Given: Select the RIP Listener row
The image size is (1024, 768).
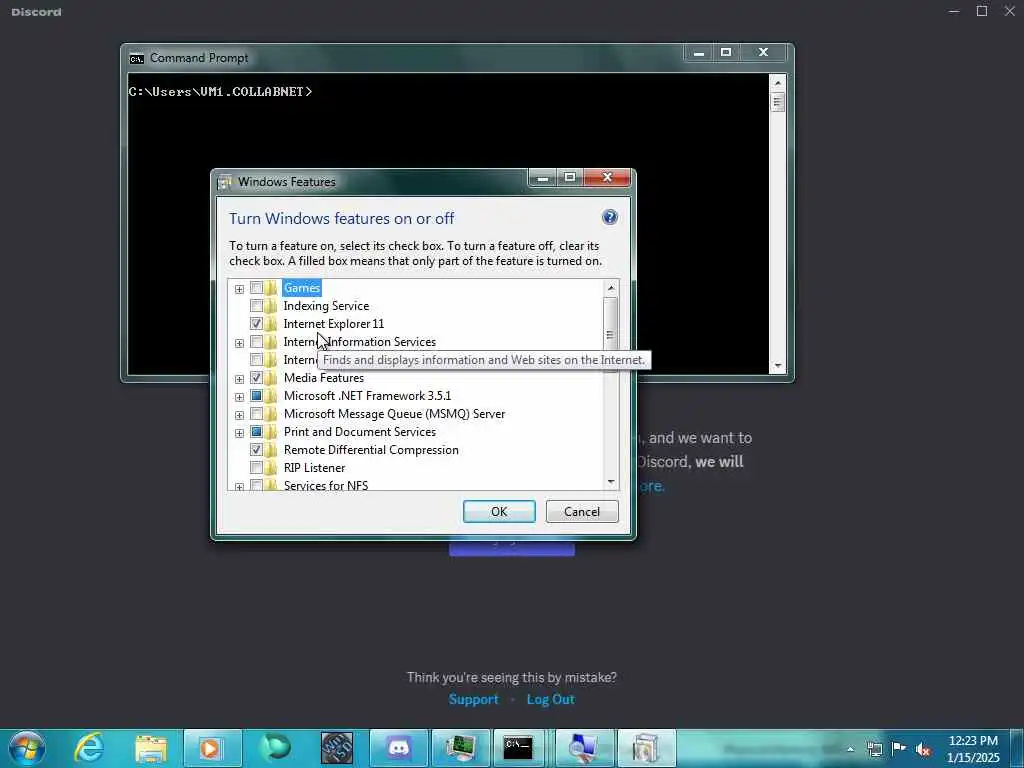Looking at the screenshot, I should pyautogui.click(x=314, y=468).
